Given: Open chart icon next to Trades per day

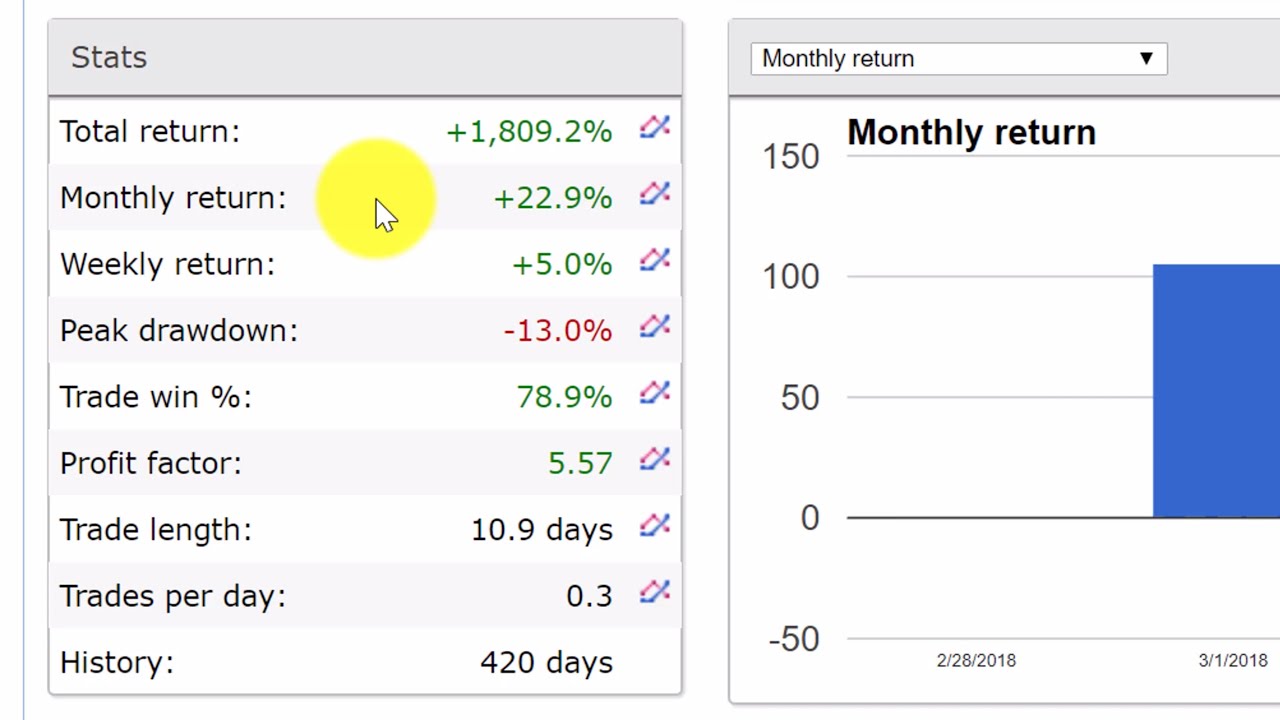Looking at the screenshot, I should tap(655, 591).
